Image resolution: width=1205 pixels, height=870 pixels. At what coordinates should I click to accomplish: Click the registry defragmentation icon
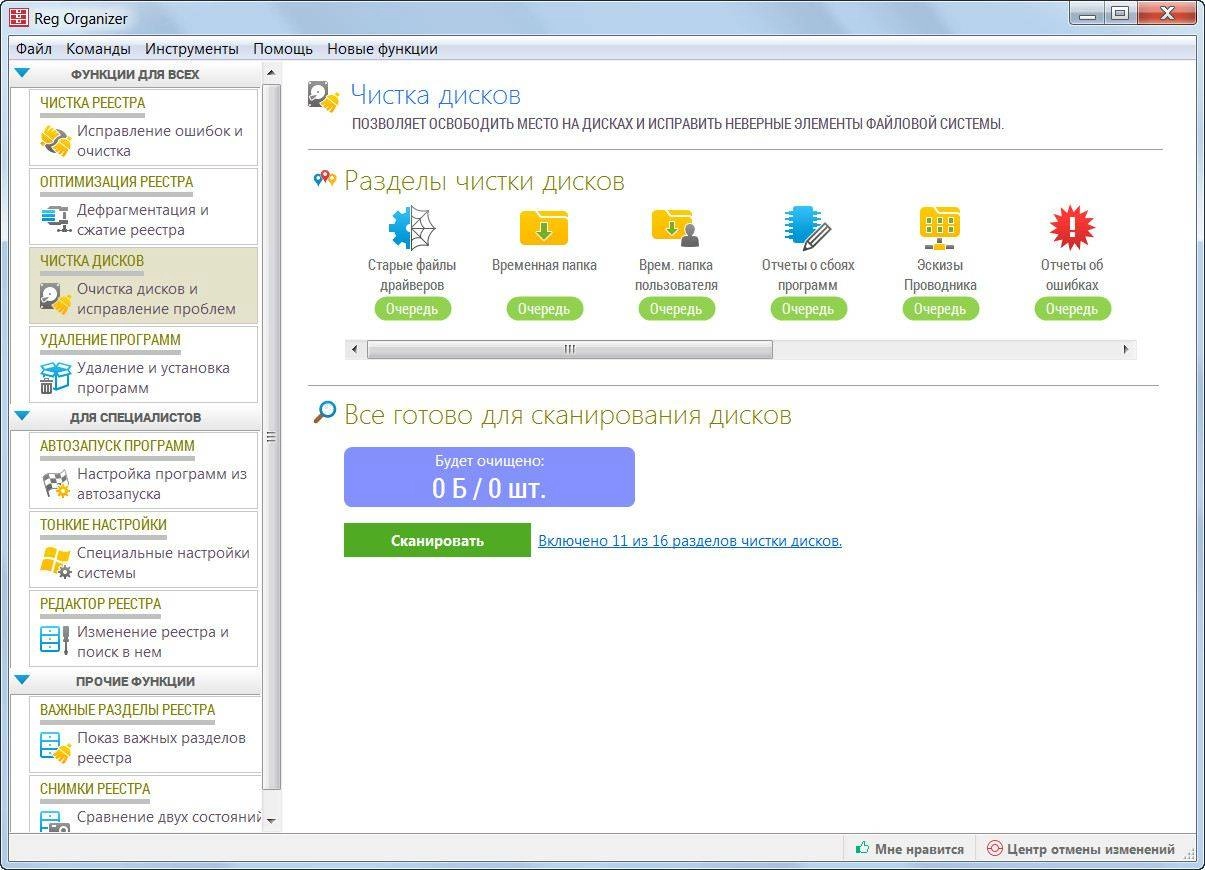coord(54,219)
